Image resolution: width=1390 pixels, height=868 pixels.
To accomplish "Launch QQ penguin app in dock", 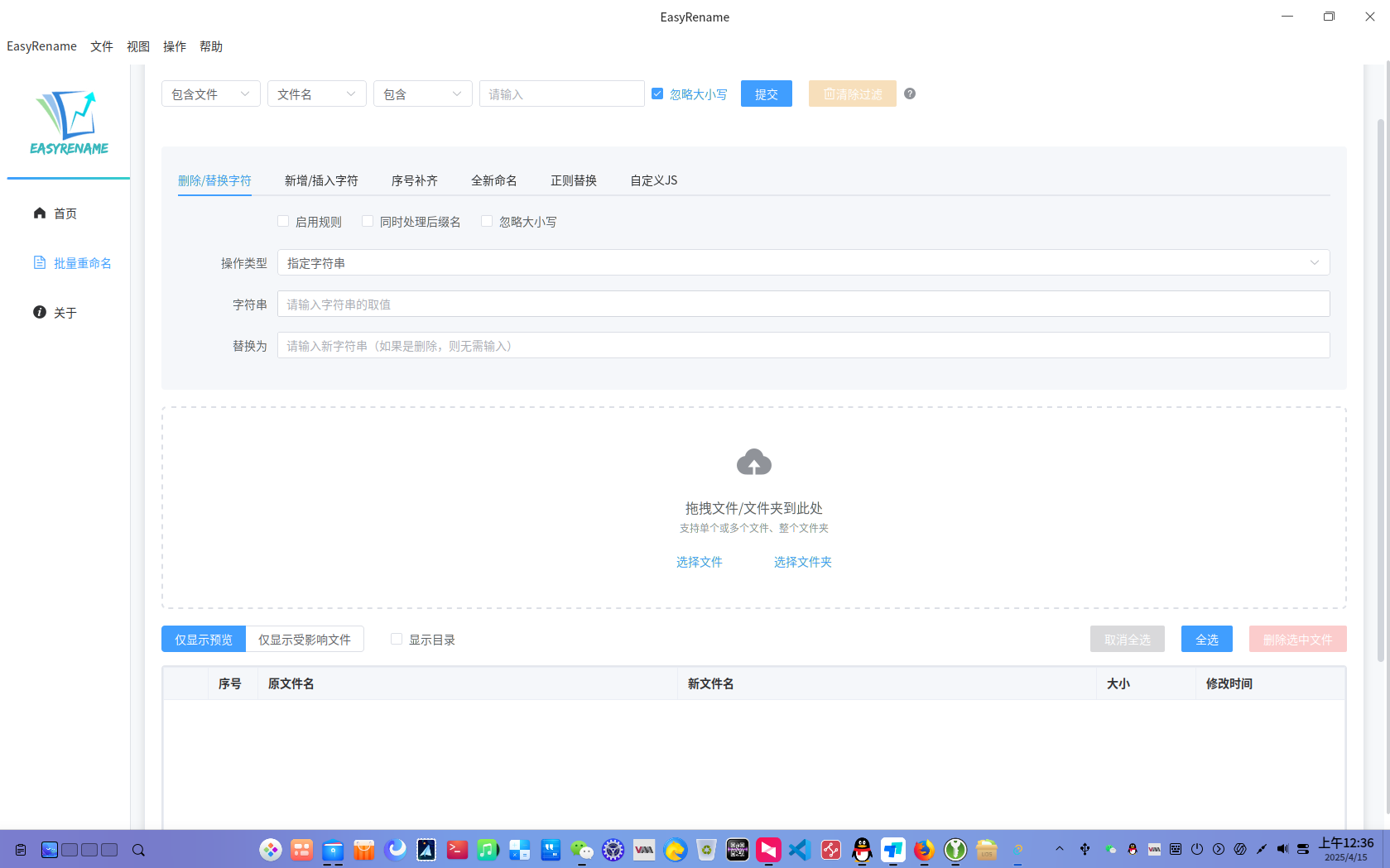I will pos(862,850).
